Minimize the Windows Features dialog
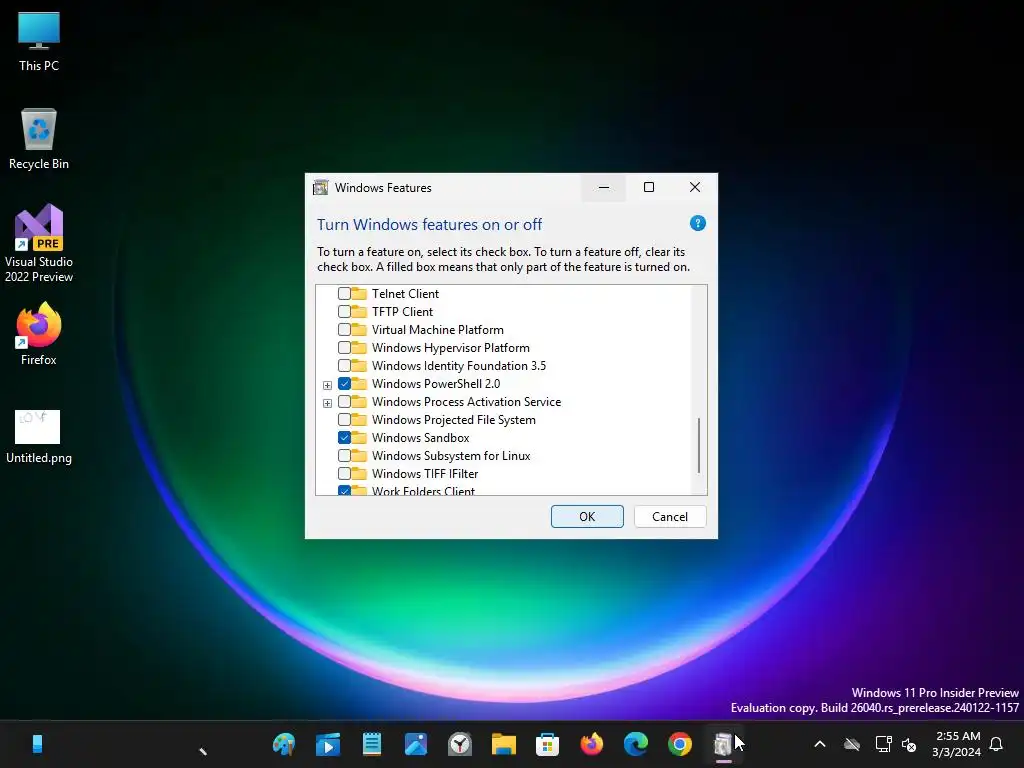Image resolution: width=1024 pixels, height=768 pixels. pyautogui.click(x=603, y=187)
